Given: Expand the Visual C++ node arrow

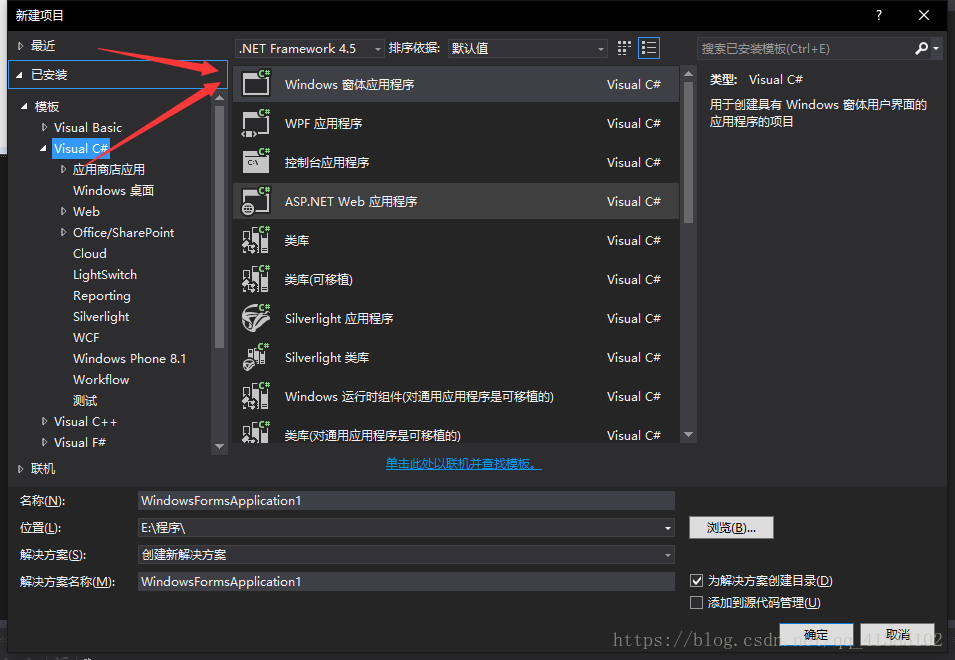Looking at the screenshot, I should [44, 421].
